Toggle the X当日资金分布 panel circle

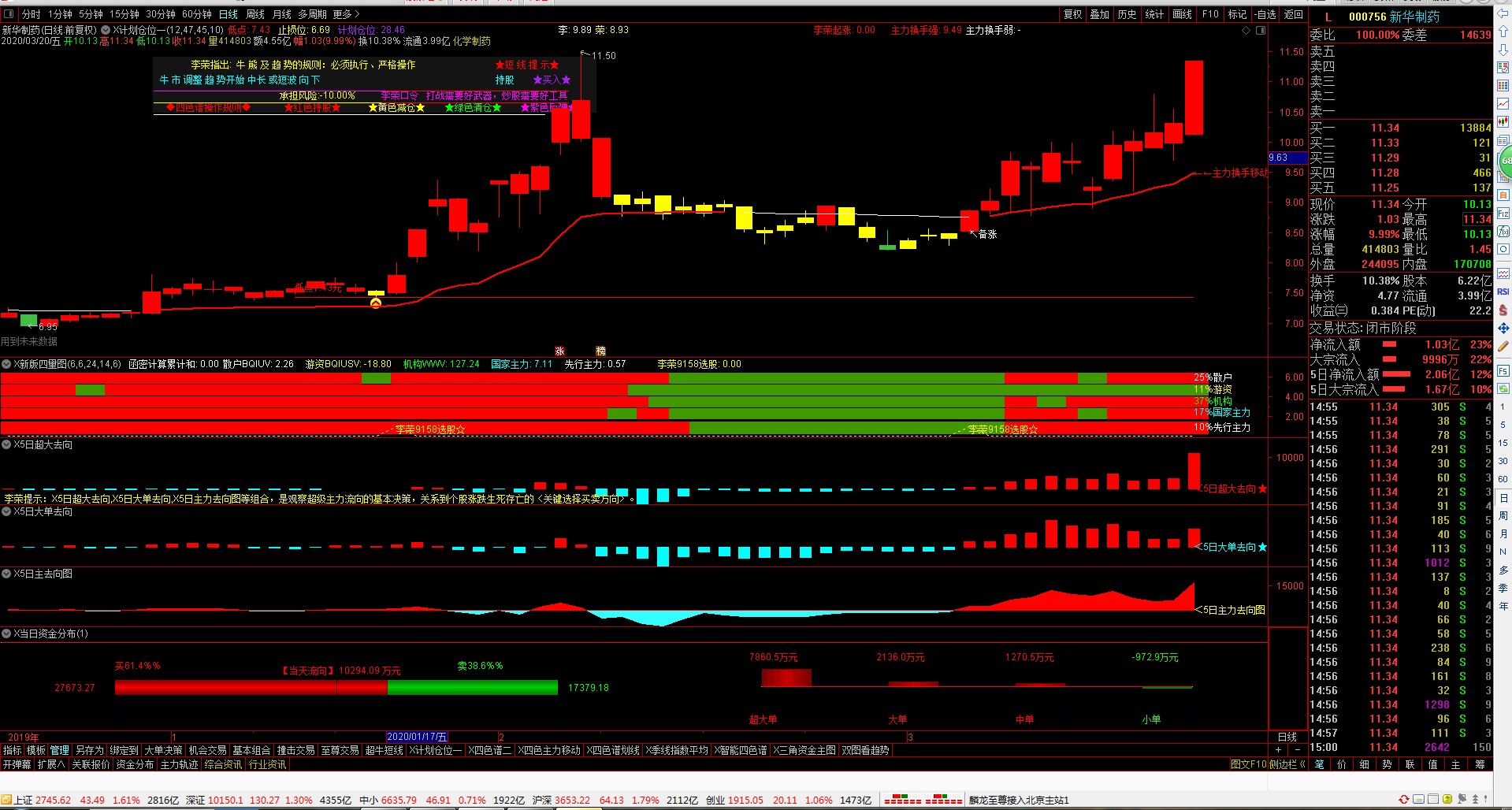(6, 634)
